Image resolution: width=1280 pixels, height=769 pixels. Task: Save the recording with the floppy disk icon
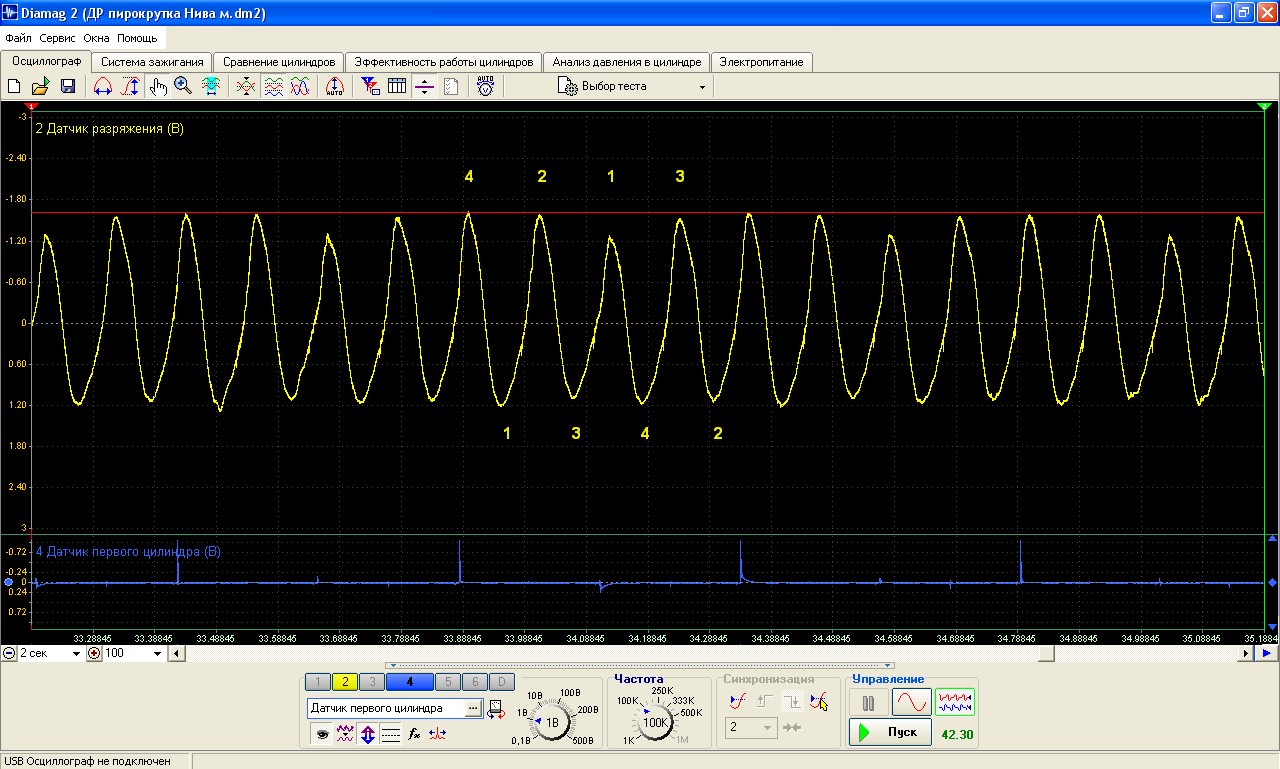tap(68, 87)
